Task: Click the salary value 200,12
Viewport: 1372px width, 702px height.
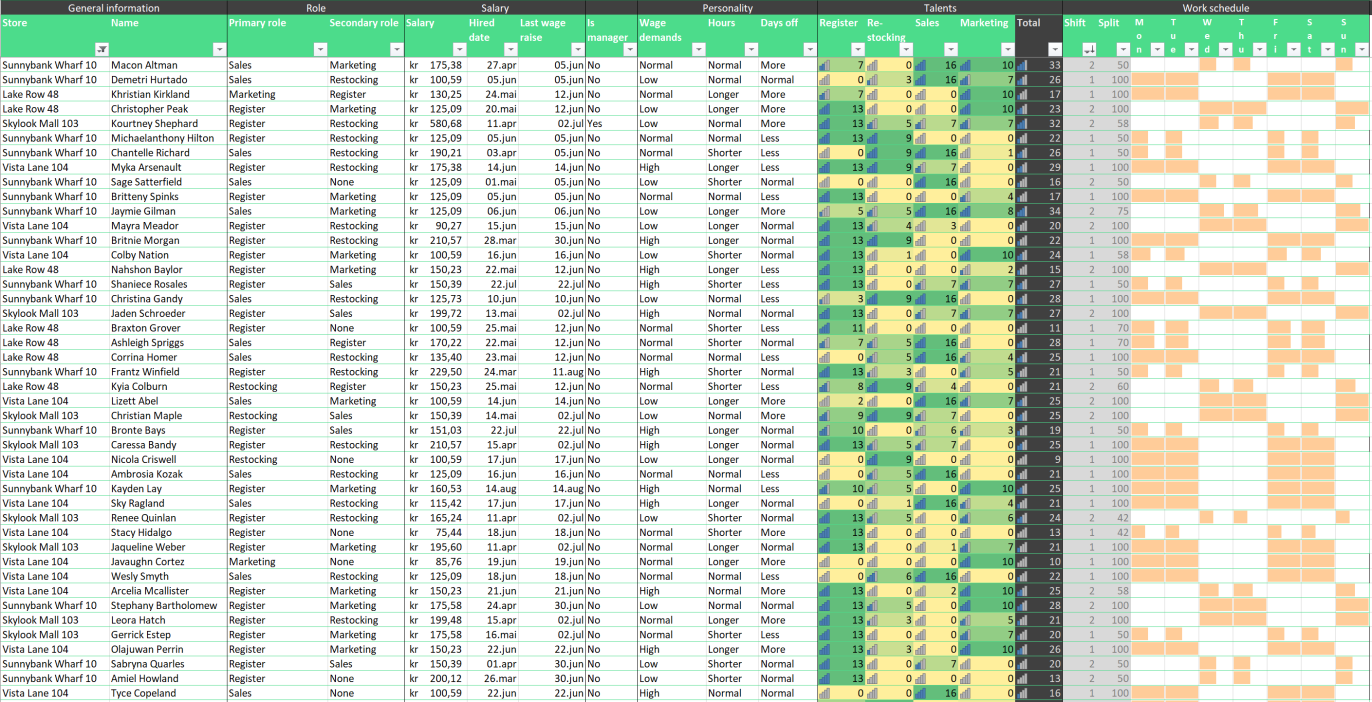Action: point(445,678)
